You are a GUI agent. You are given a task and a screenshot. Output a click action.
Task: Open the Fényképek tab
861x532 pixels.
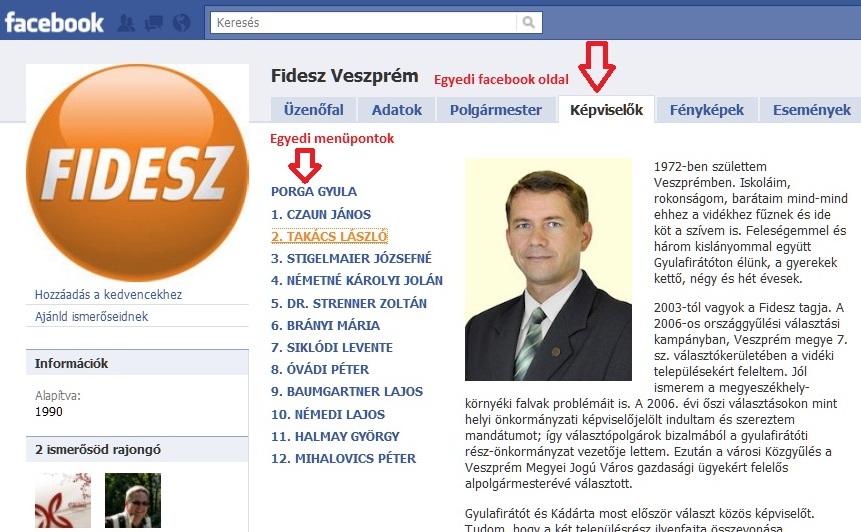(707, 110)
